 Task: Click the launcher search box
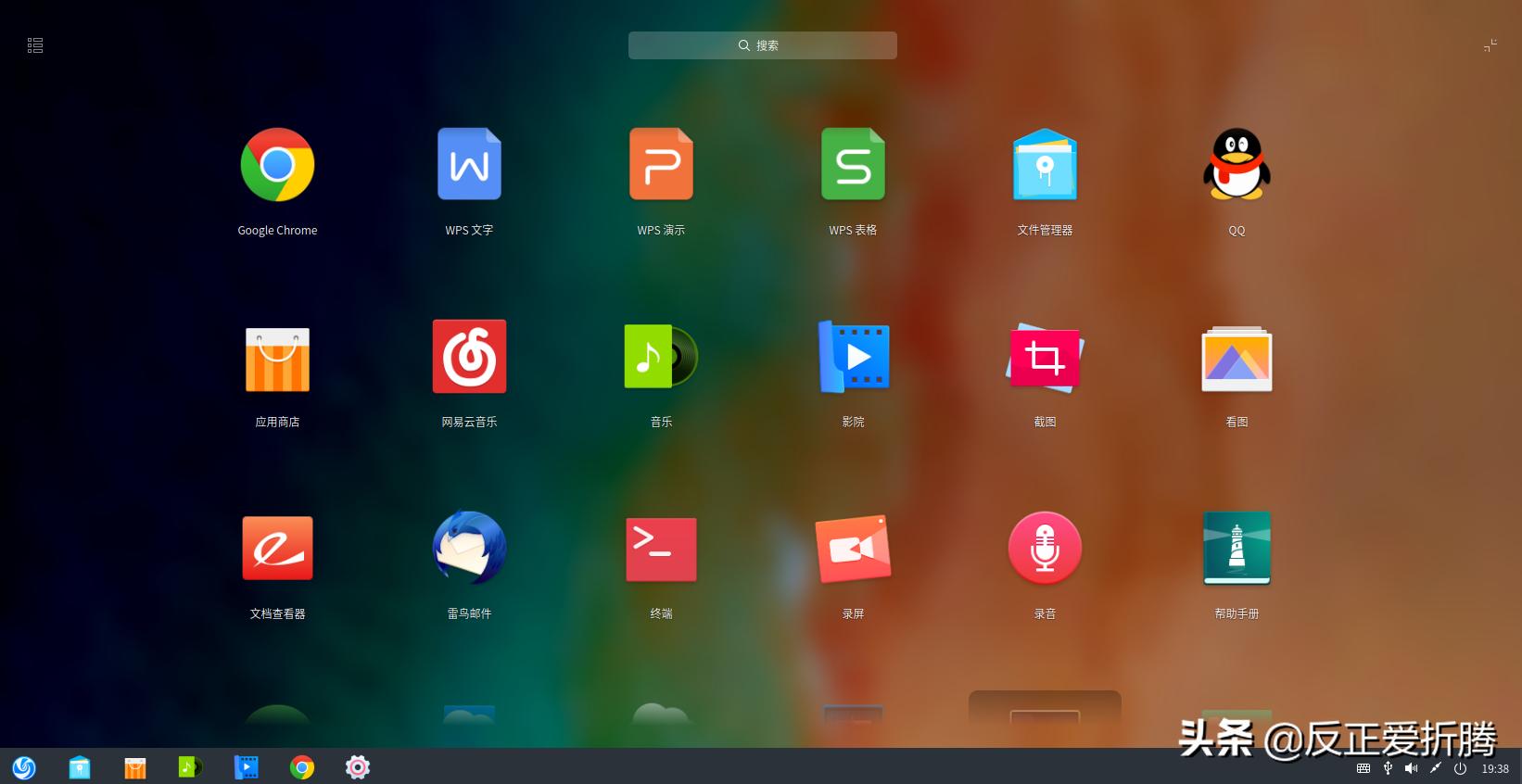click(762, 45)
